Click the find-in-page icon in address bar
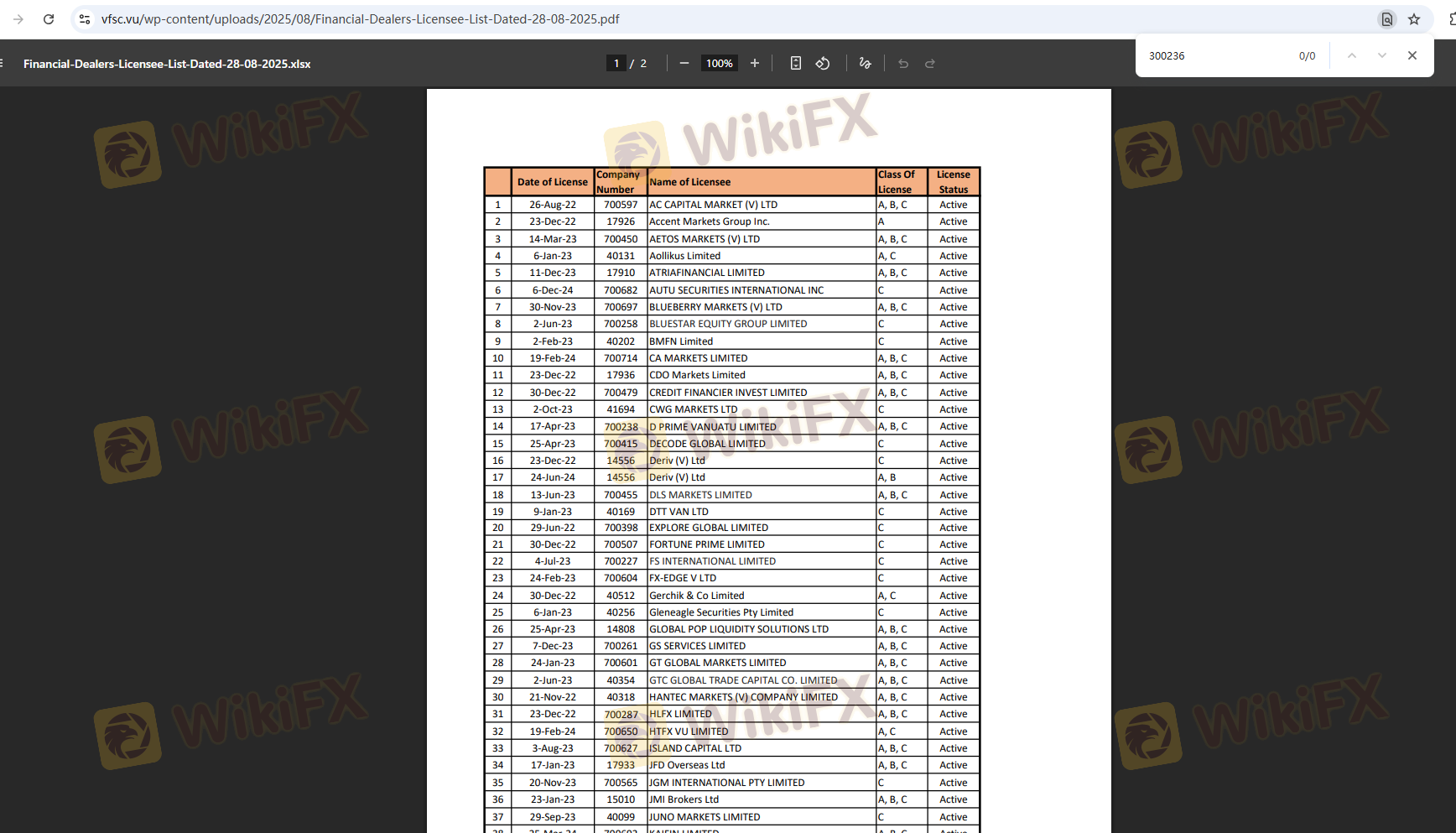Image resolution: width=1456 pixels, height=833 pixels. (1386, 19)
